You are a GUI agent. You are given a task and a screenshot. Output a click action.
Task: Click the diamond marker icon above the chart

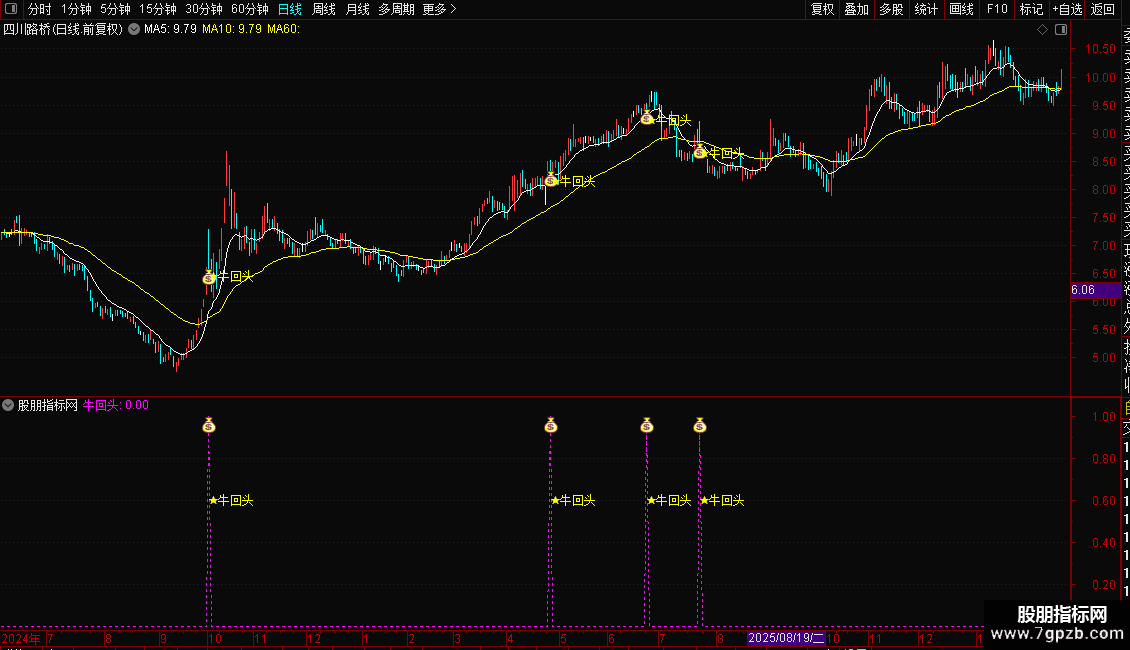click(x=1042, y=30)
